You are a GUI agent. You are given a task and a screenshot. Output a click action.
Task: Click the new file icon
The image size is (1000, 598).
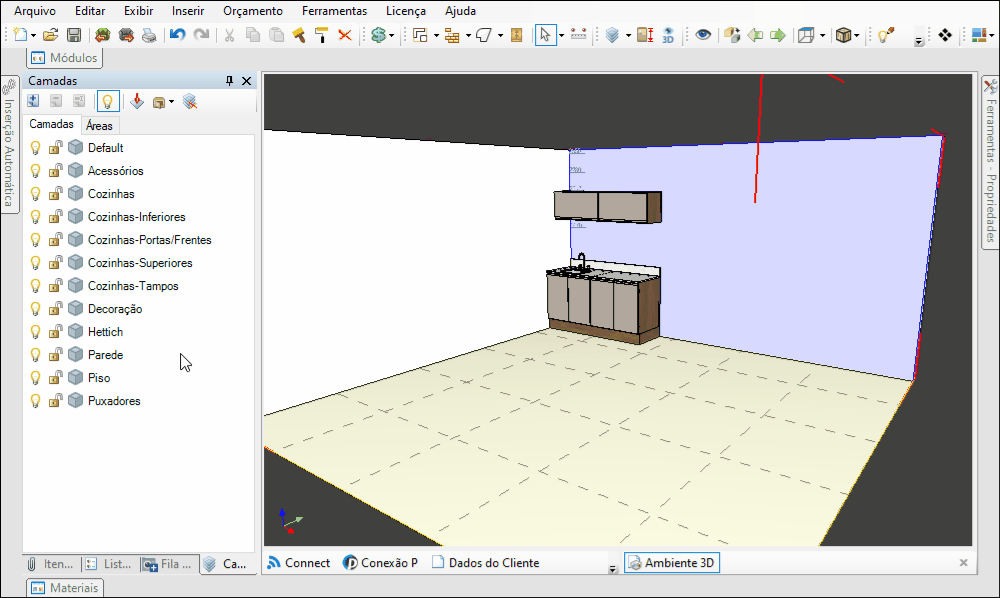(20, 34)
